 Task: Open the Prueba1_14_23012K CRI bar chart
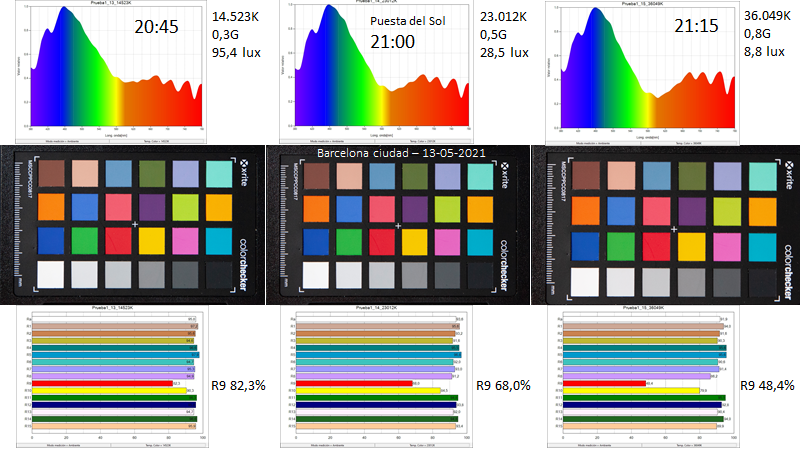click(377, 376)
